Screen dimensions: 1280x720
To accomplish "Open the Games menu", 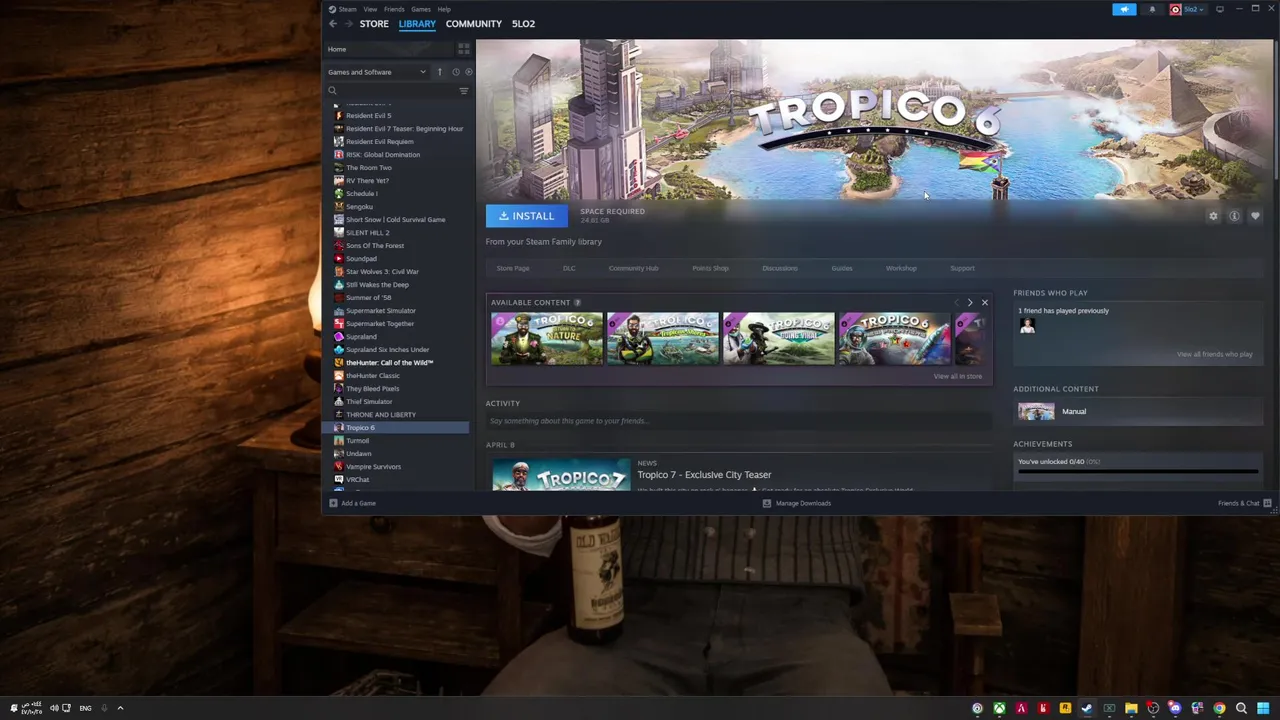I will tap(421, 9).
